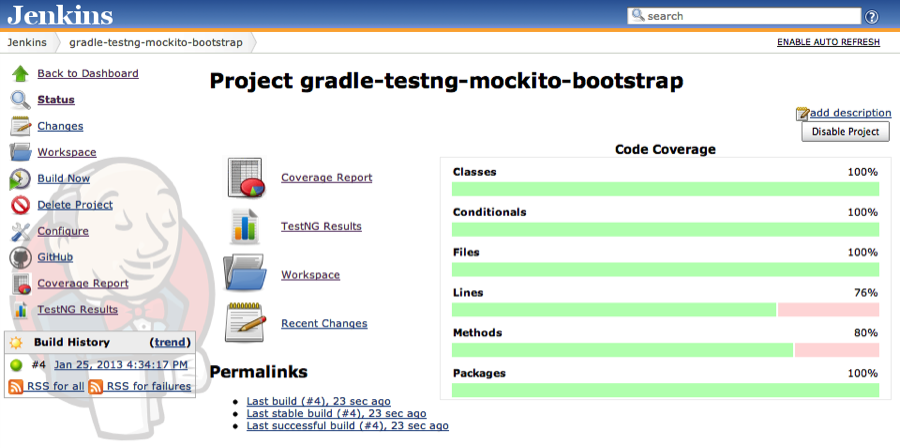This screenshot has width=900, height=448.
Task: Click the red Delete Project icon
Action: 20,205
